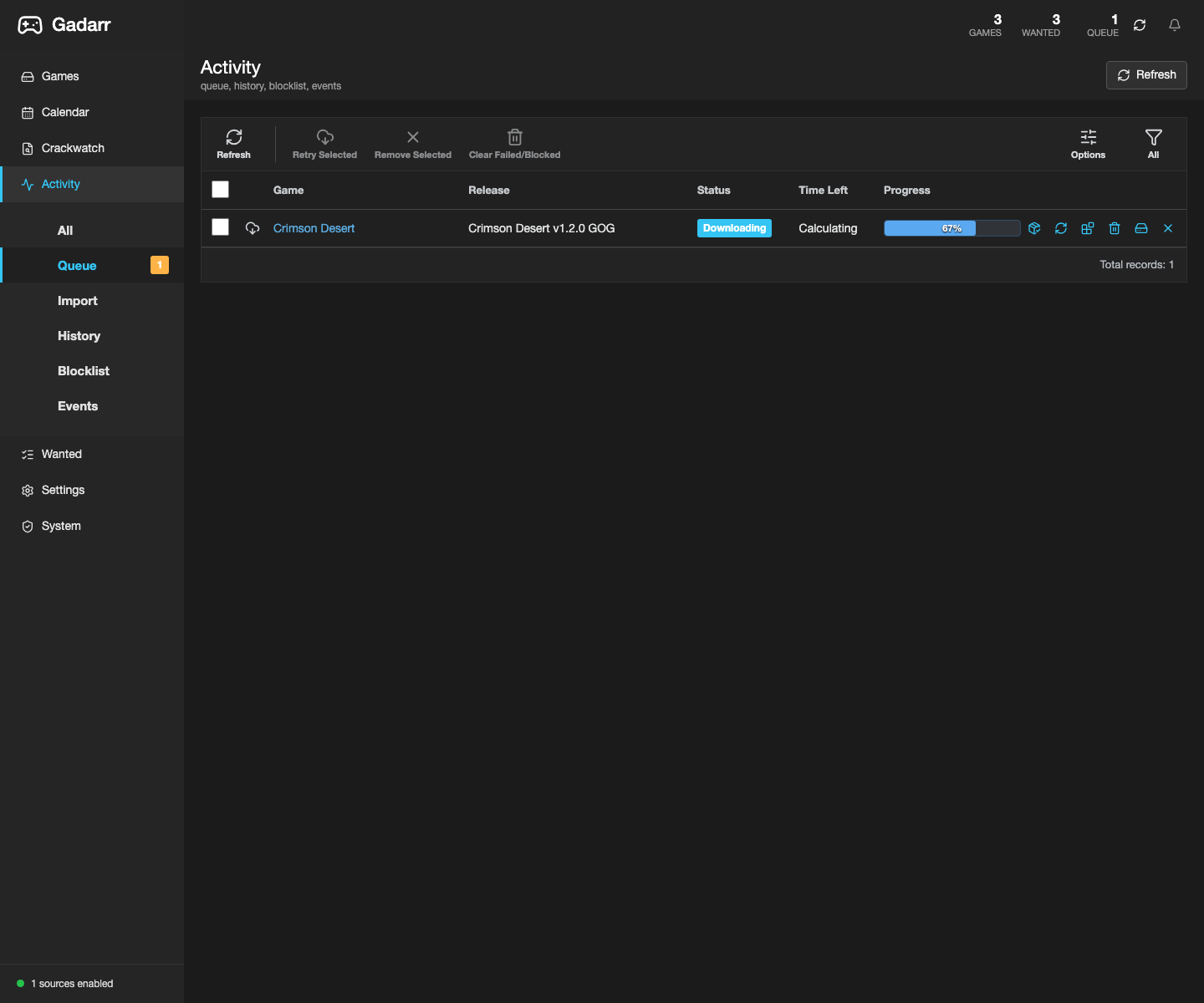Click the sync icon in the top header
Viewport: 1204px width, 1003px height.
[1140, 25]
